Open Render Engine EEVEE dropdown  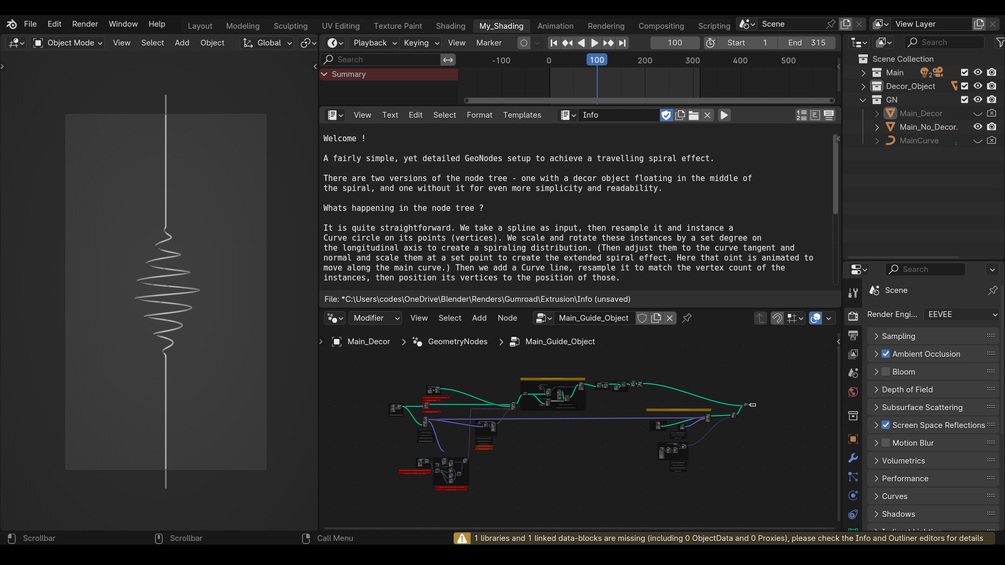tap(961, 315)
